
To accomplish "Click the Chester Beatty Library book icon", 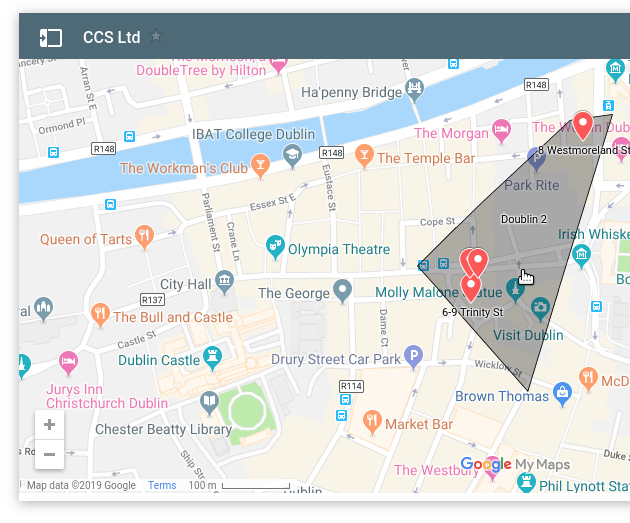I will pos(209,403).
